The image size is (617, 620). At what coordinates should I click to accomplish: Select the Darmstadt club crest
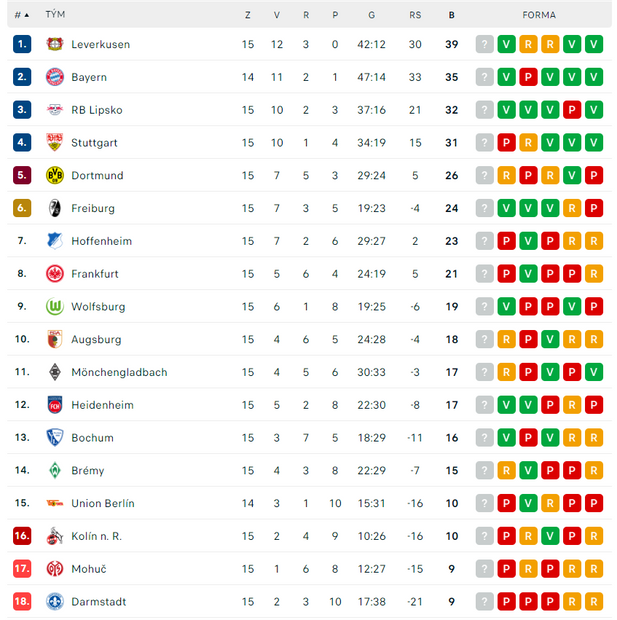pos(55,602)
